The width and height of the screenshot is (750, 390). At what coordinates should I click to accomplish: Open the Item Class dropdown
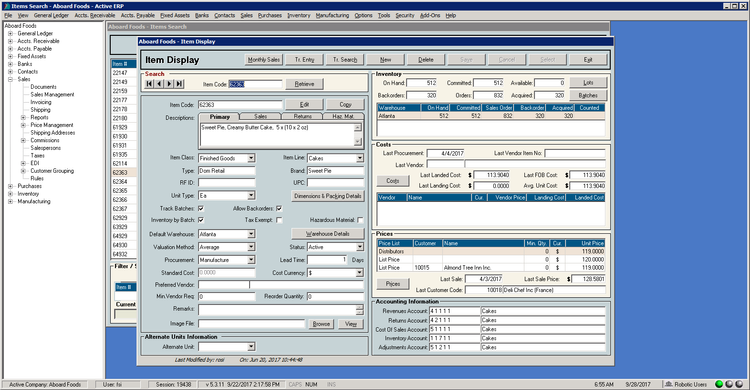pos(251,158)
